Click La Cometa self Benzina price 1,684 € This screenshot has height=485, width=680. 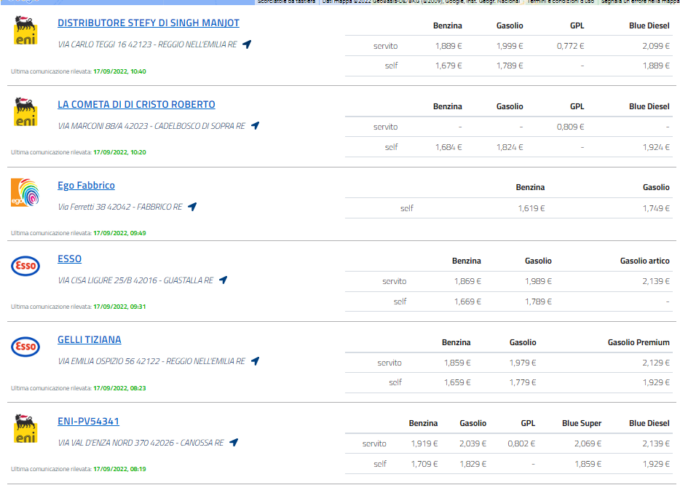[448, 147]
